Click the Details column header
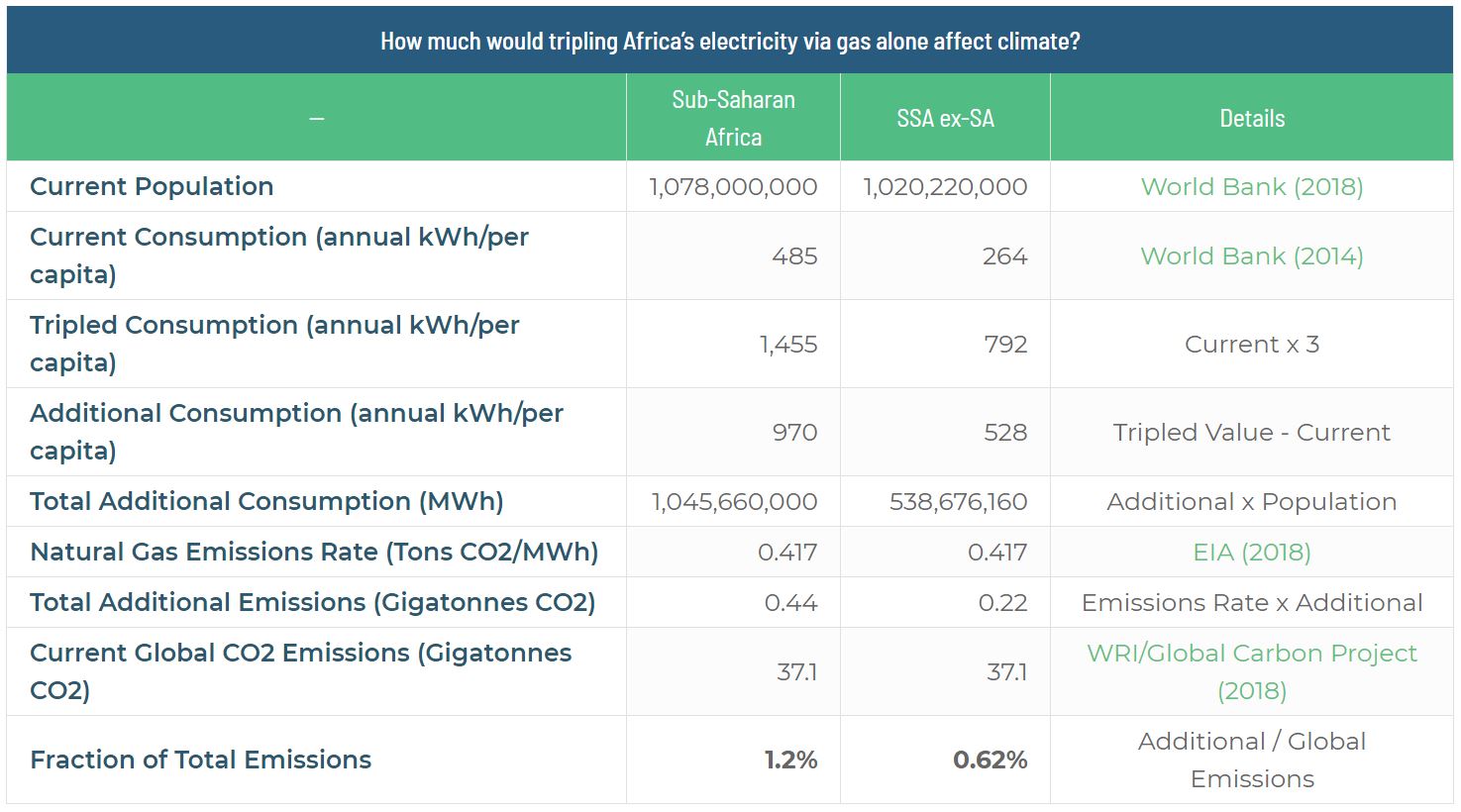The width and height of the screenshot is (1461, 812). coord(1251,119)
